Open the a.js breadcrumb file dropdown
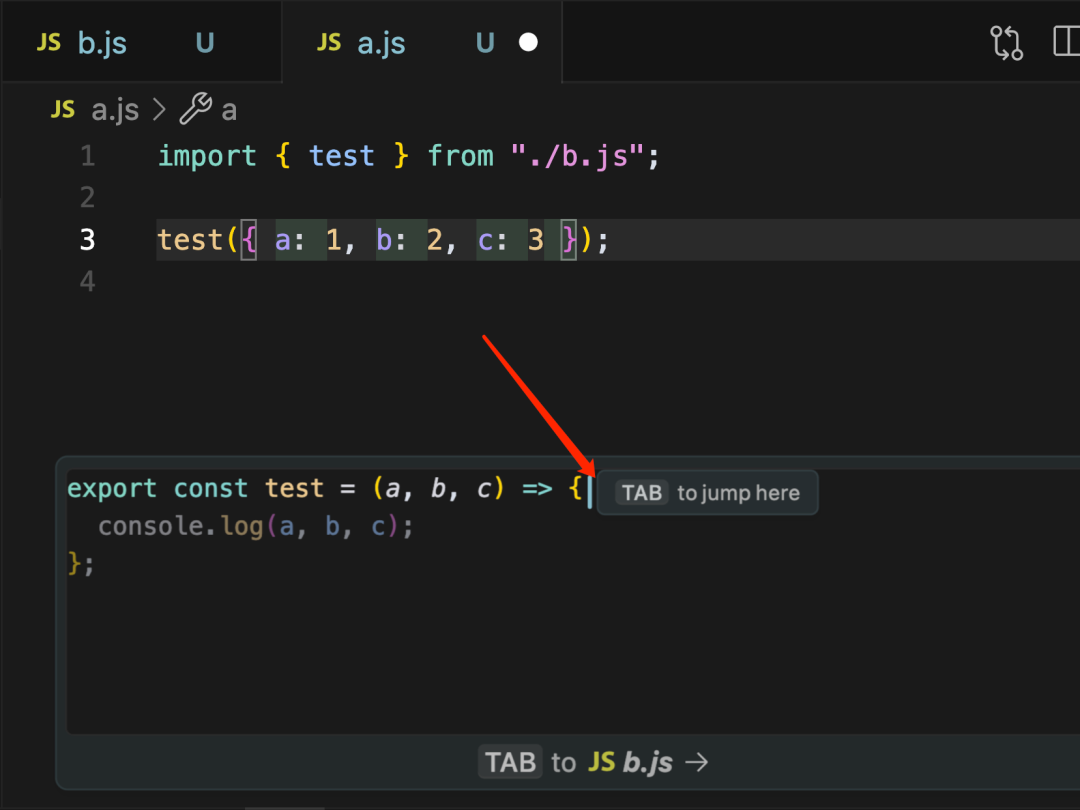Viewport: 1080px width, 810px height. click(115, 109)
